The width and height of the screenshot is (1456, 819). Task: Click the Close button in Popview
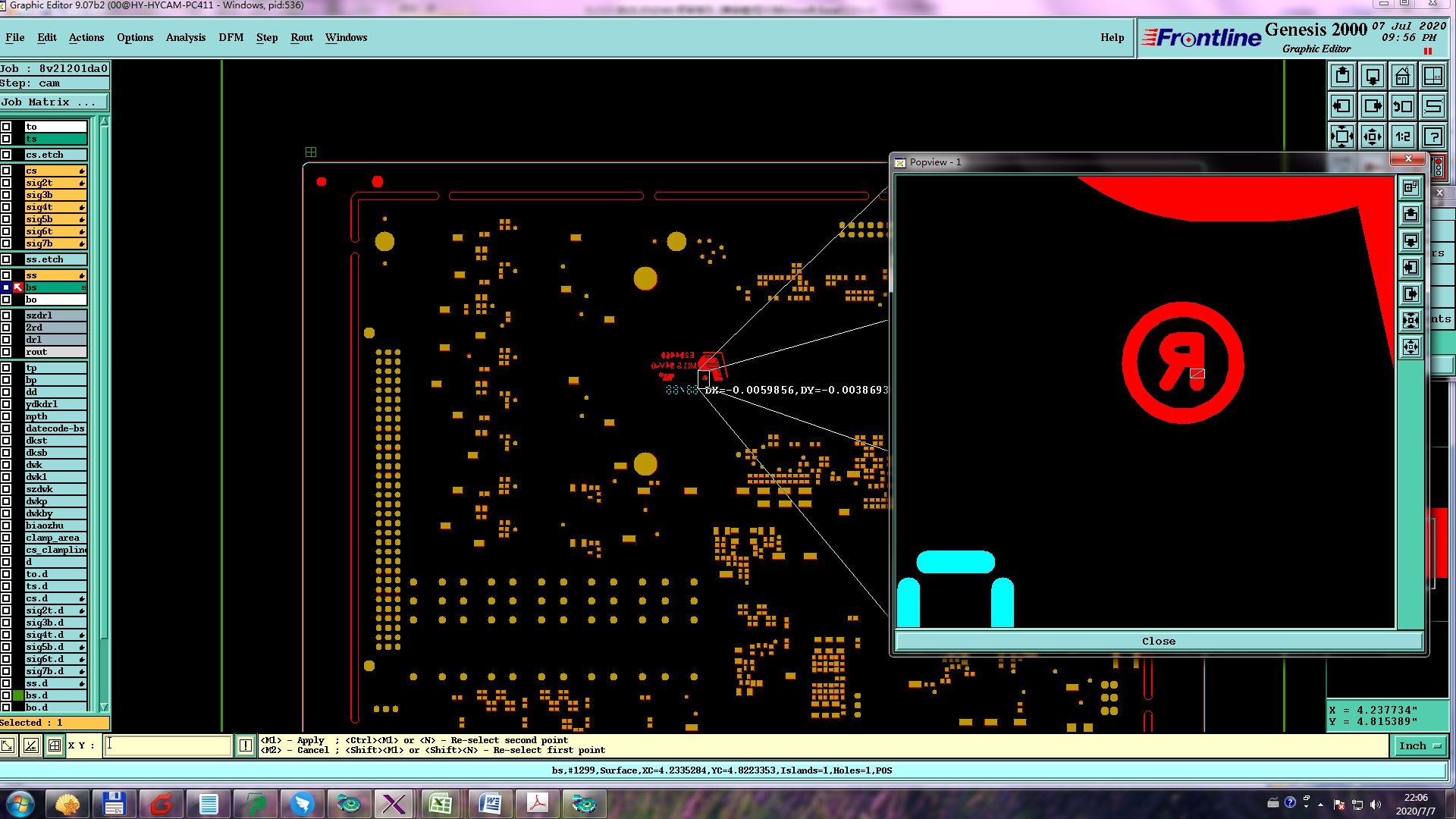coord(1158,641)
